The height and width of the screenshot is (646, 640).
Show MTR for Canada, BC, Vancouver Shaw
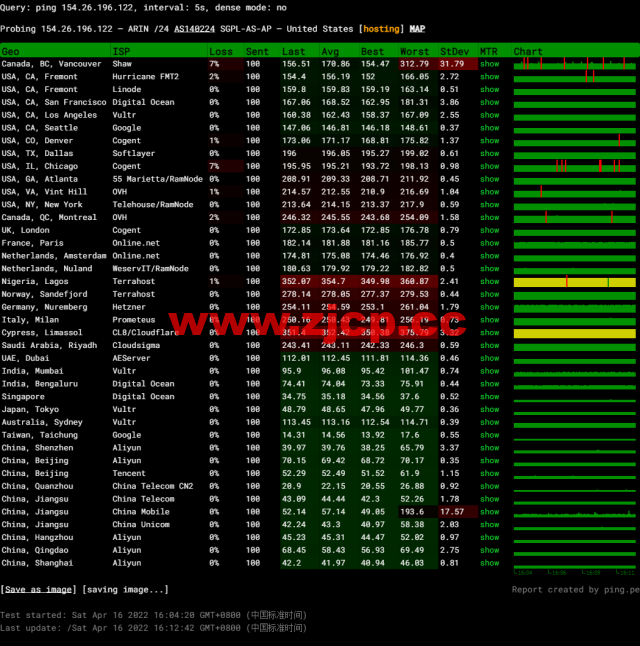[x=490, y=64]
